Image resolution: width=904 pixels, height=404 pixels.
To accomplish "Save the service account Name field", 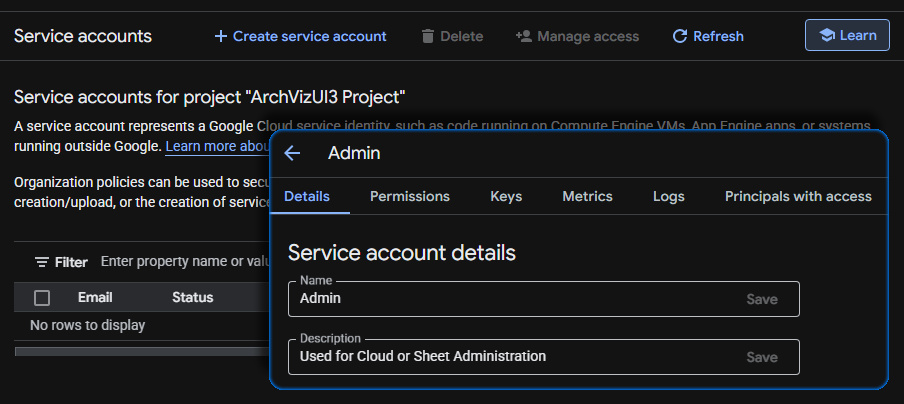I will click(762, 299).
